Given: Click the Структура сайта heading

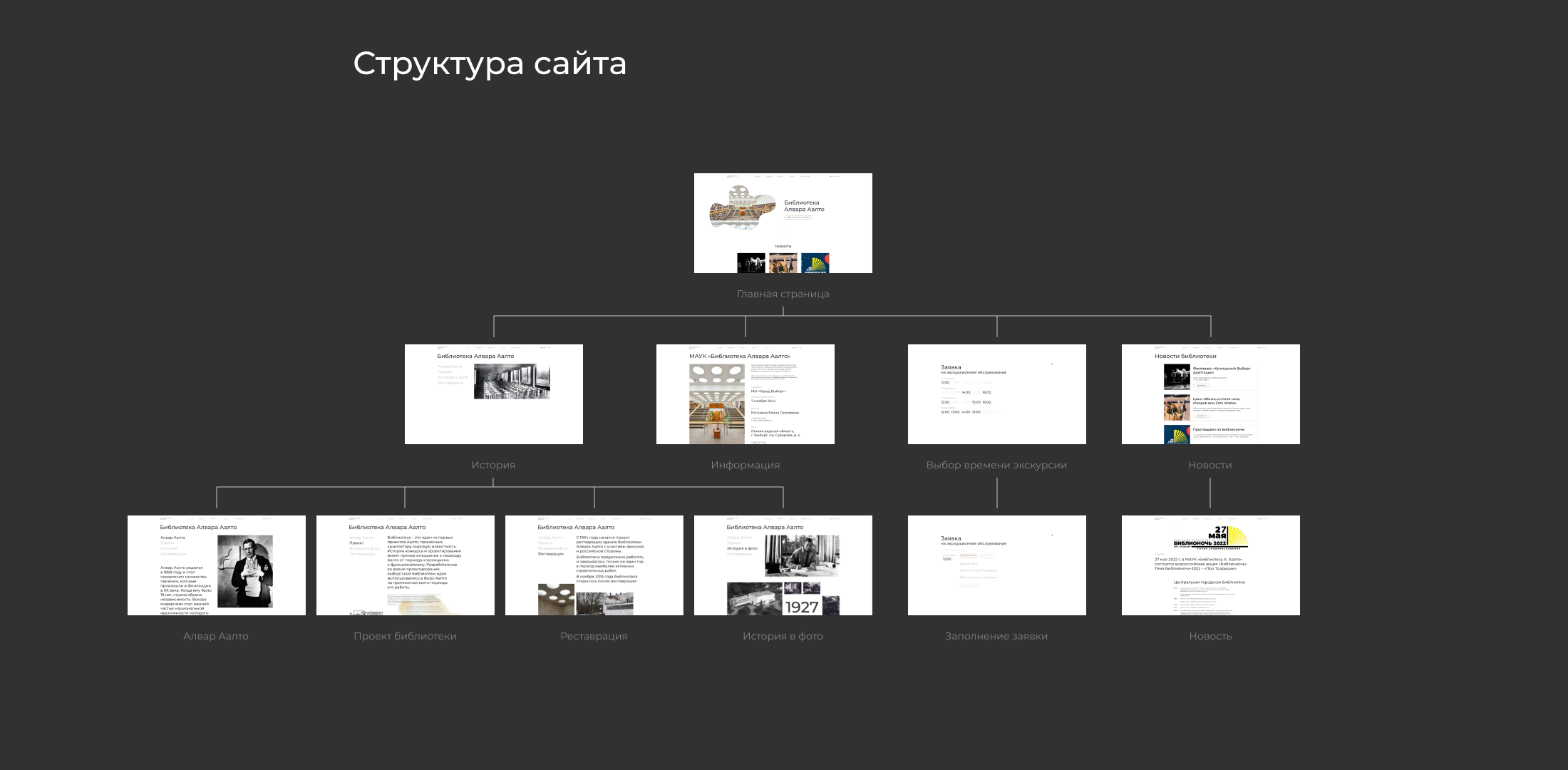Looking at the screenshot, I should (490, 63).
